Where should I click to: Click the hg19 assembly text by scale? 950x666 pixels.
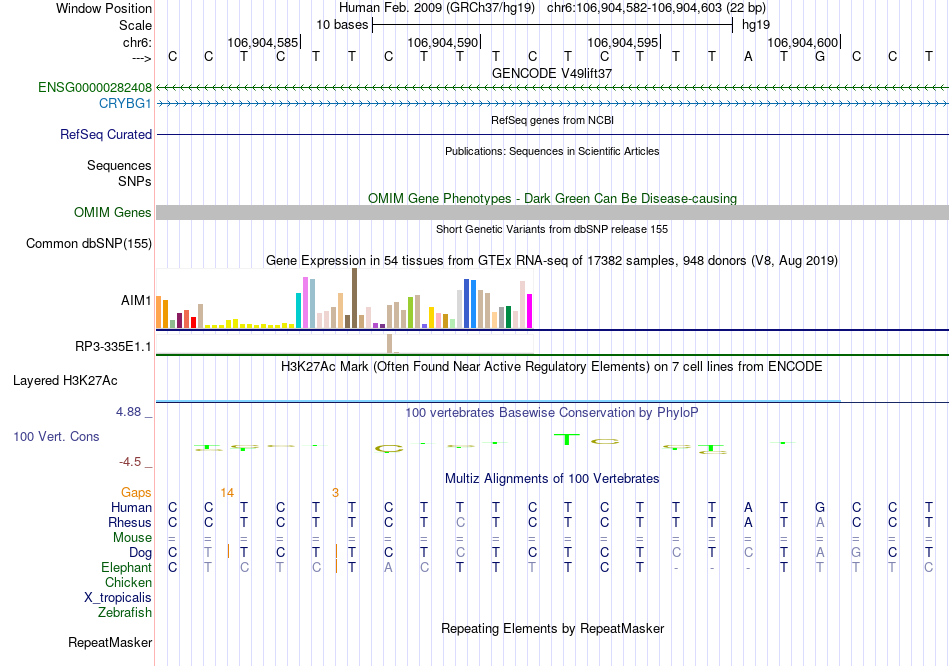[756, 25]
